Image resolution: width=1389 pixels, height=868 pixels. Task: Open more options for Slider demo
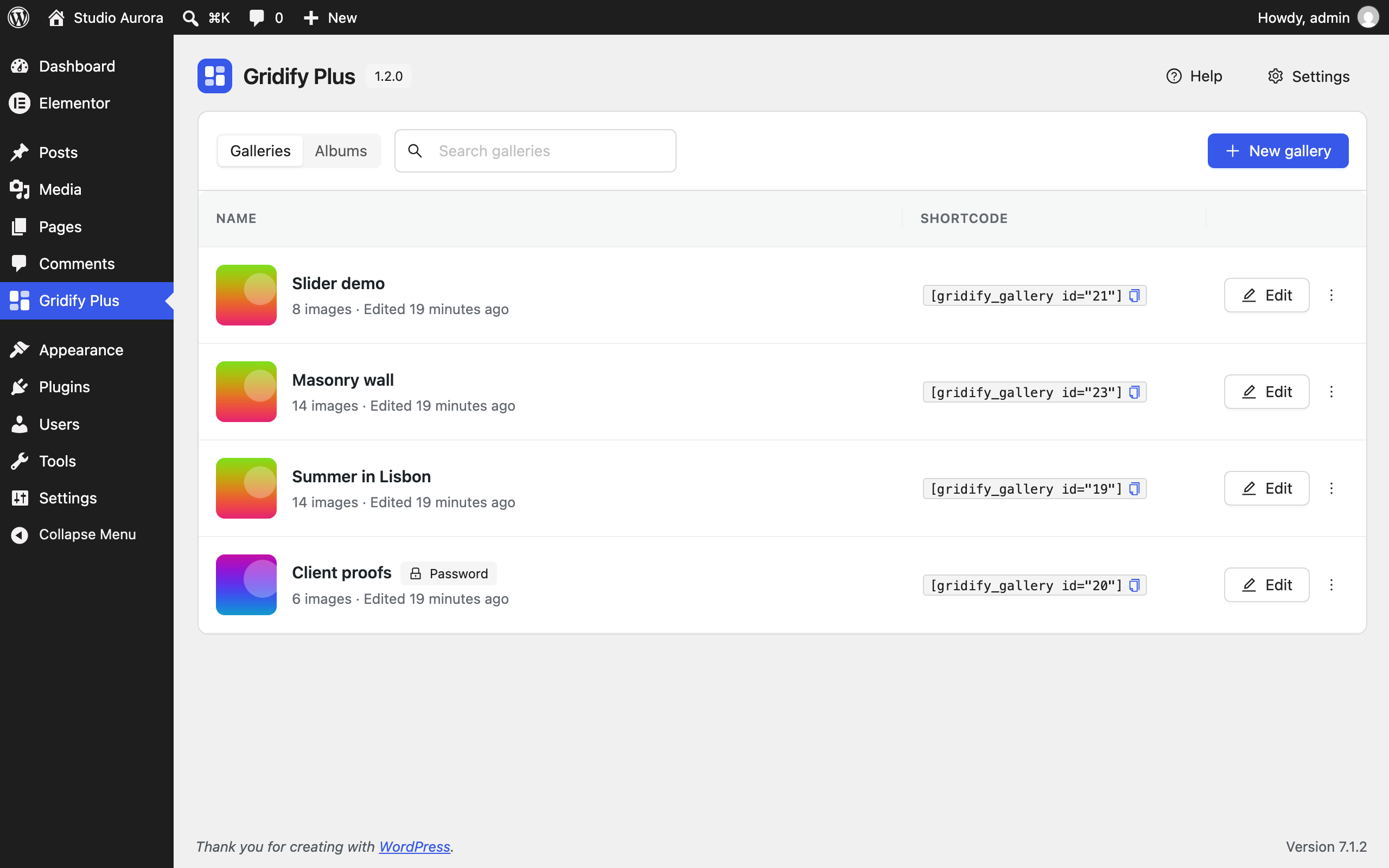click(1331, 295)
